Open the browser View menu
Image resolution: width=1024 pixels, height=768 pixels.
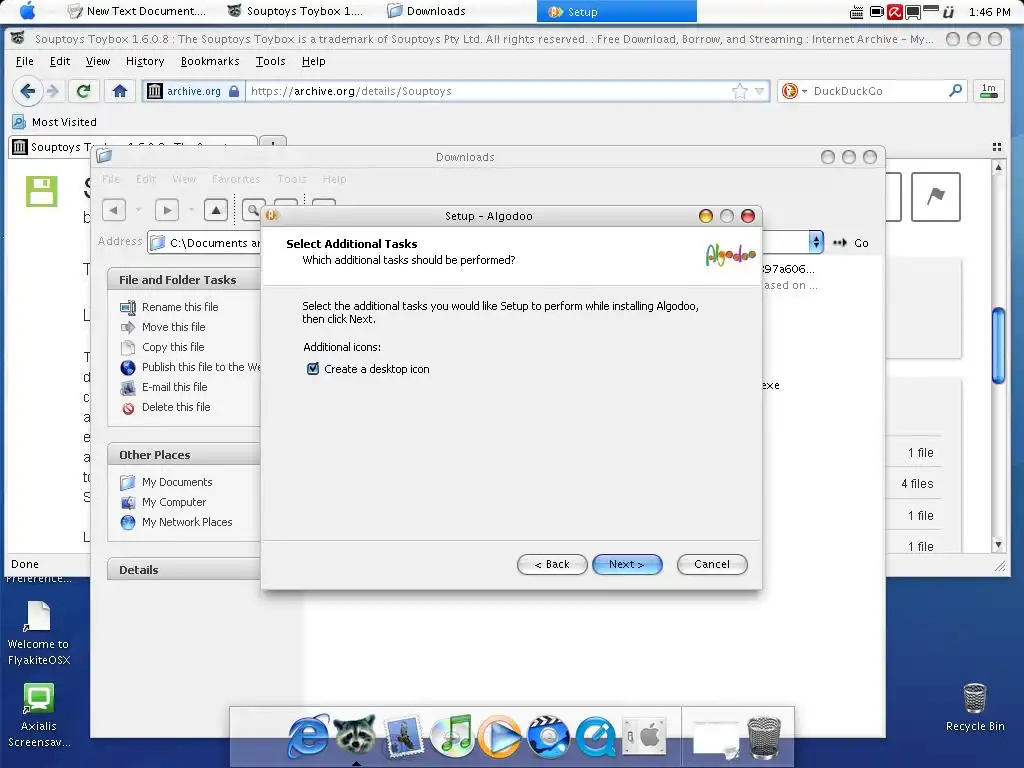click(x=97, y=61)
